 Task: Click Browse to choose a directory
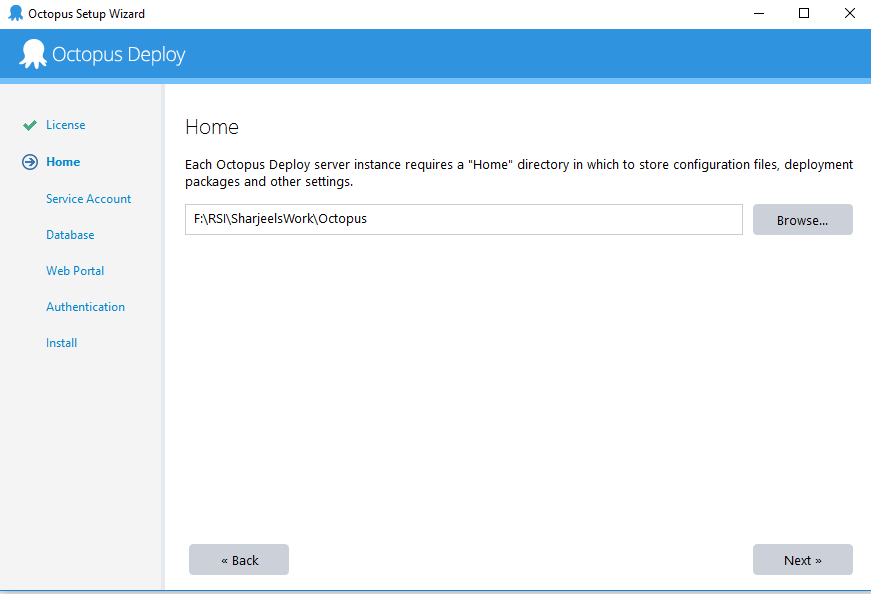pos(803,219)
